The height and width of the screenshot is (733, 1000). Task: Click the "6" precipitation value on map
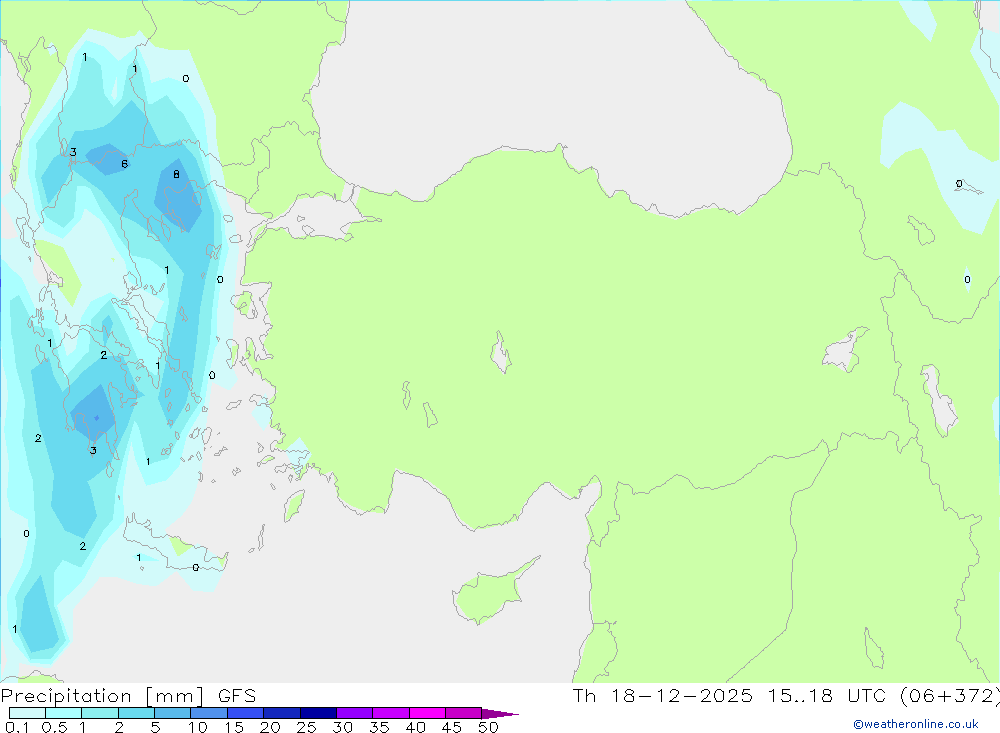pos(124,164)
